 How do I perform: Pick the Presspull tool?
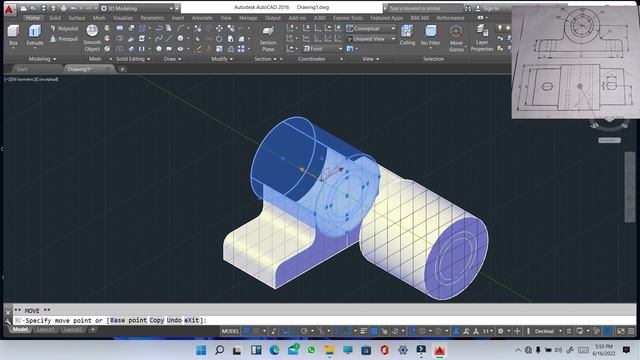[x=64, y=39]
